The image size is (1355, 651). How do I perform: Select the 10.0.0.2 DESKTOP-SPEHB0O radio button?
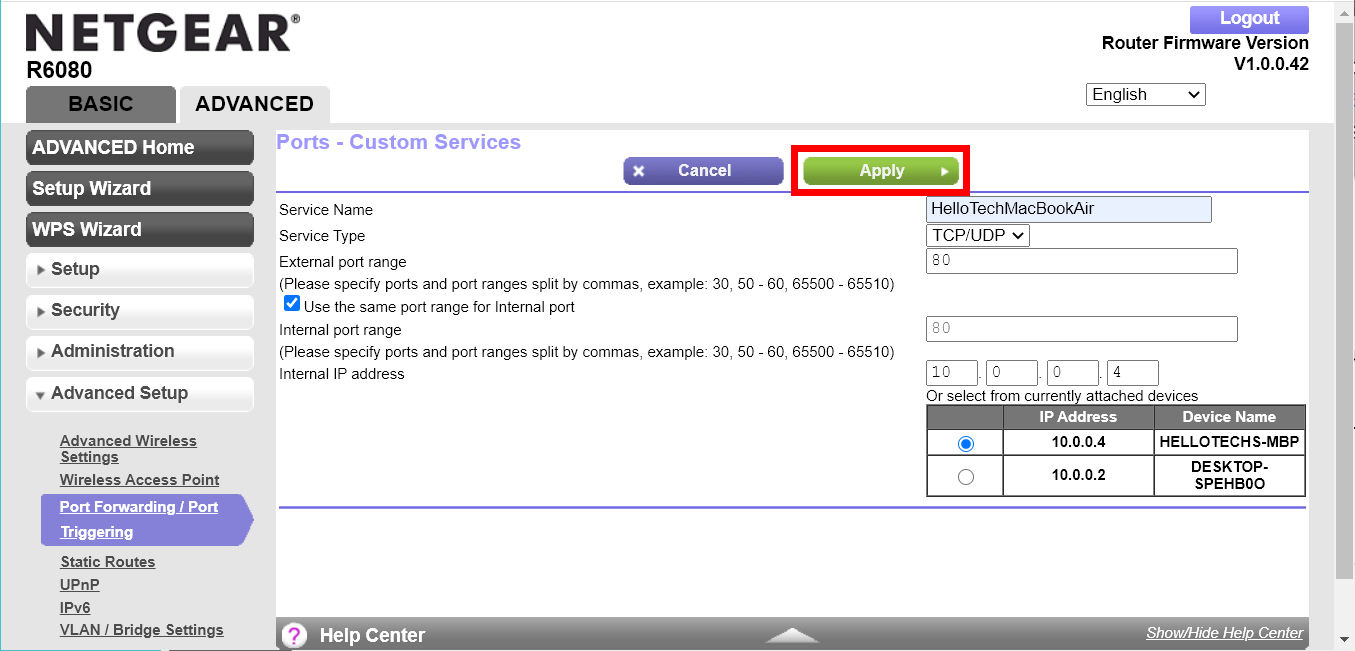click(x=965, y=477)
